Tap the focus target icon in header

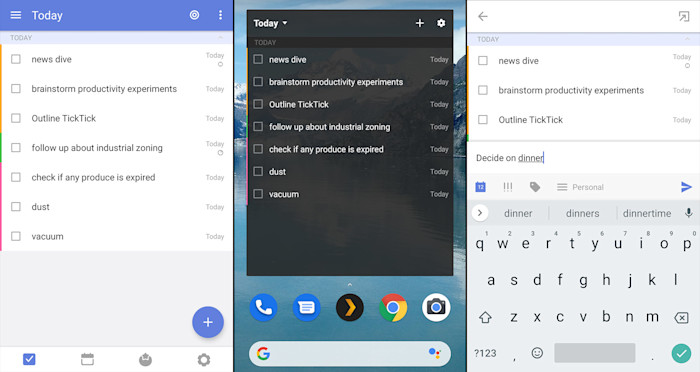tap(194, 15)
